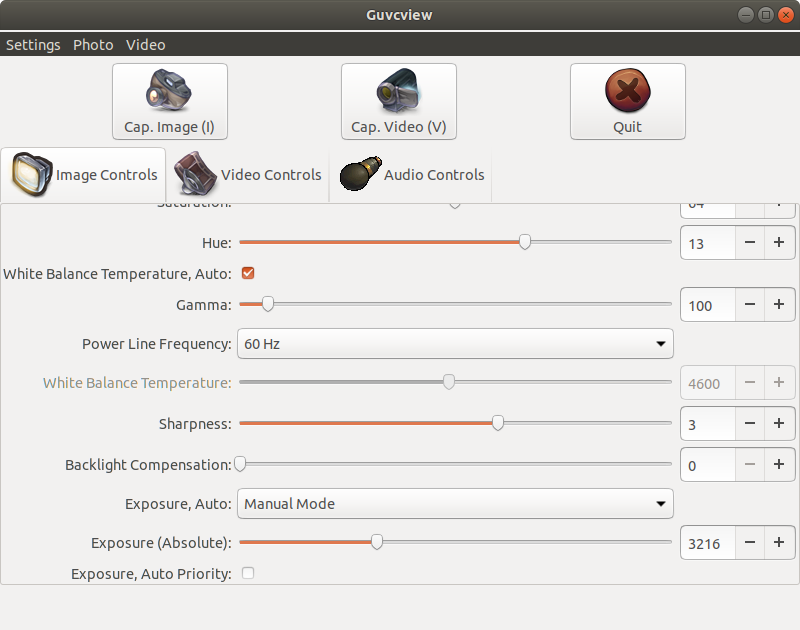Image resolution: width=800 pixels, height=630 pixels.
Task: Open the Exposure, Auto mode dropdown
Action: pos(455,504)
